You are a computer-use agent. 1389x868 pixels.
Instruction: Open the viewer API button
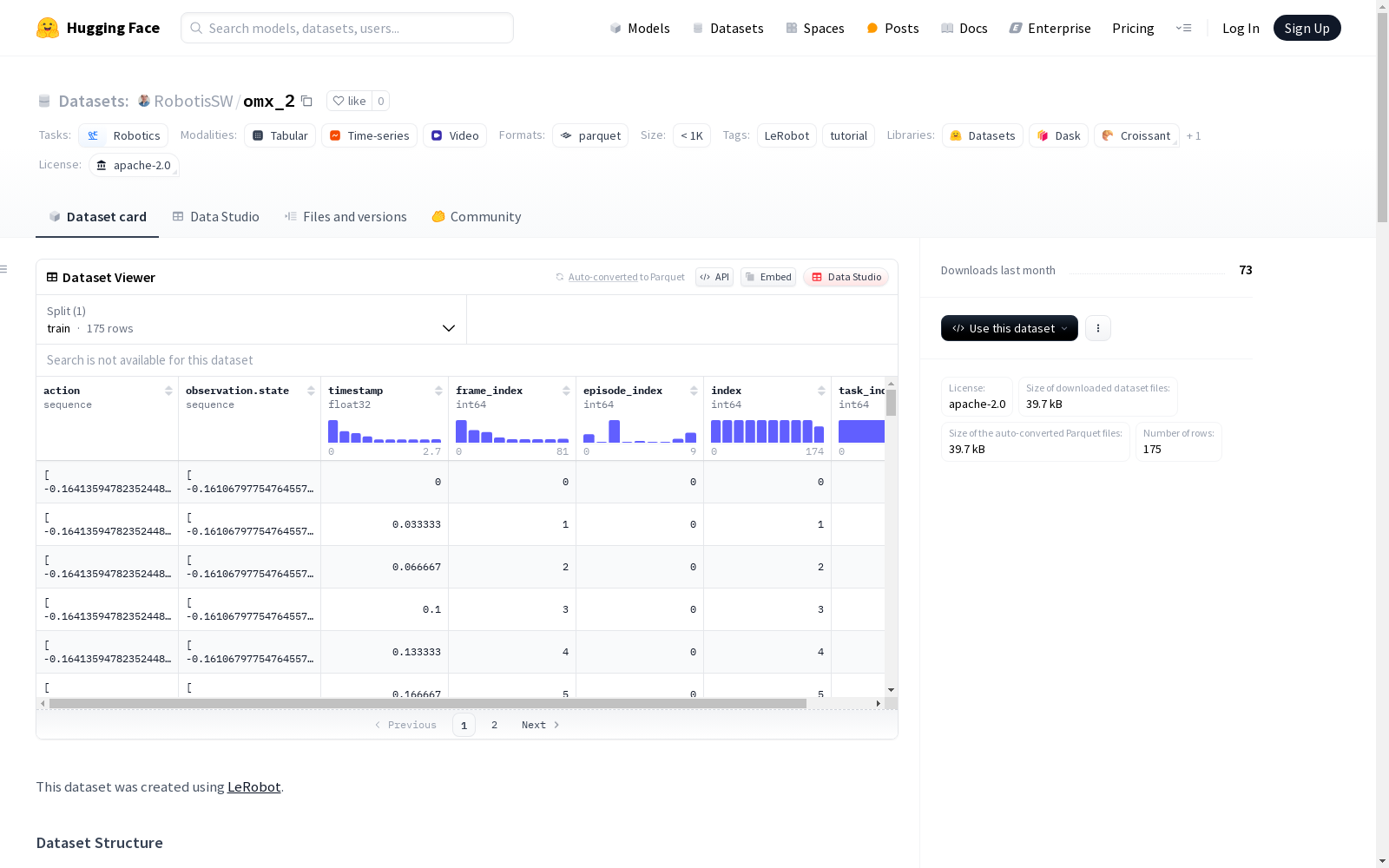pos(714,277)
